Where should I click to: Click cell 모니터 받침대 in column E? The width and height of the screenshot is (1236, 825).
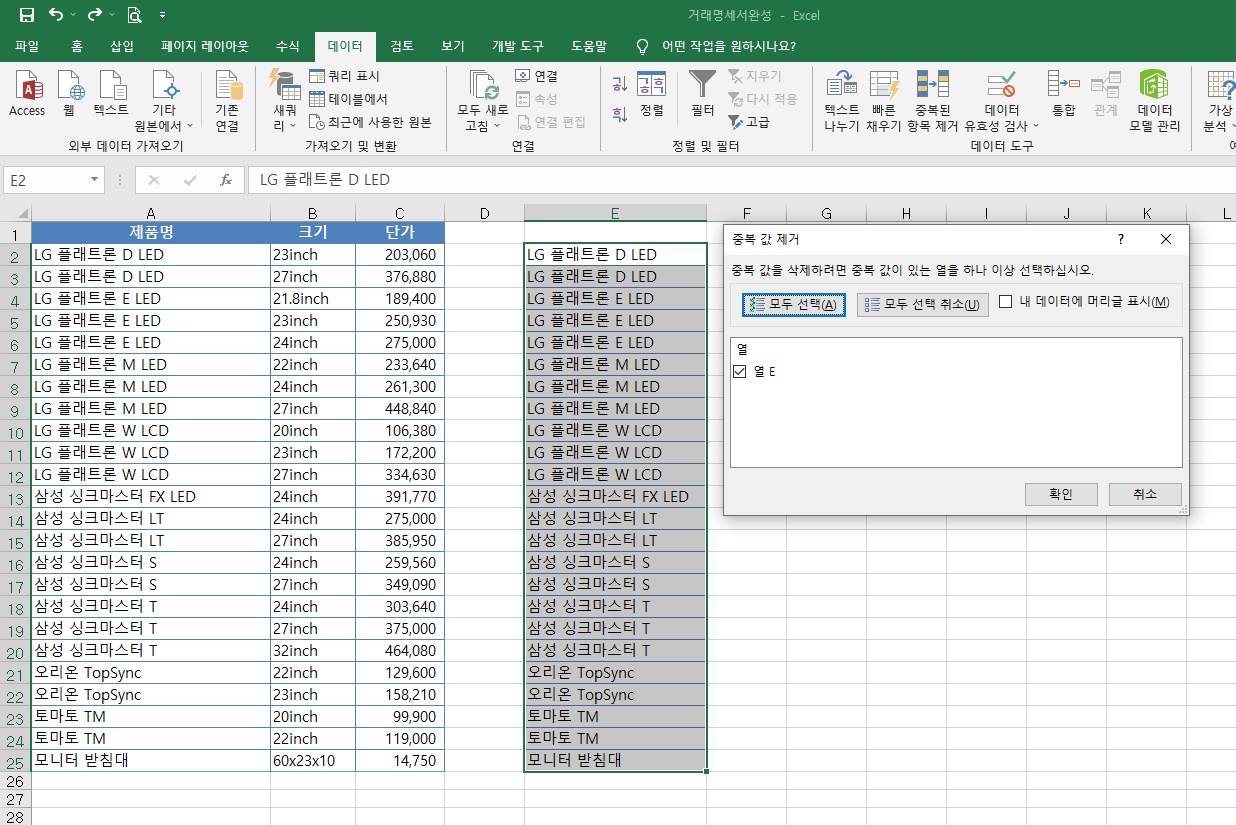615,760
